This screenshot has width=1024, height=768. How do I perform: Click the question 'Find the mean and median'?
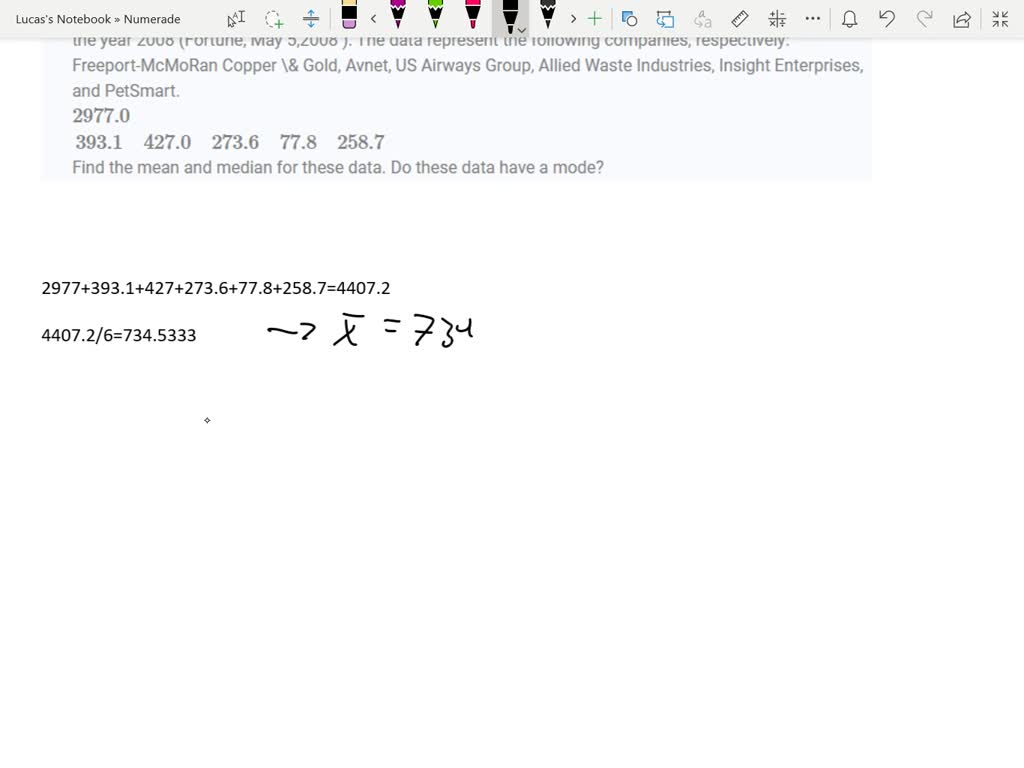338,167
